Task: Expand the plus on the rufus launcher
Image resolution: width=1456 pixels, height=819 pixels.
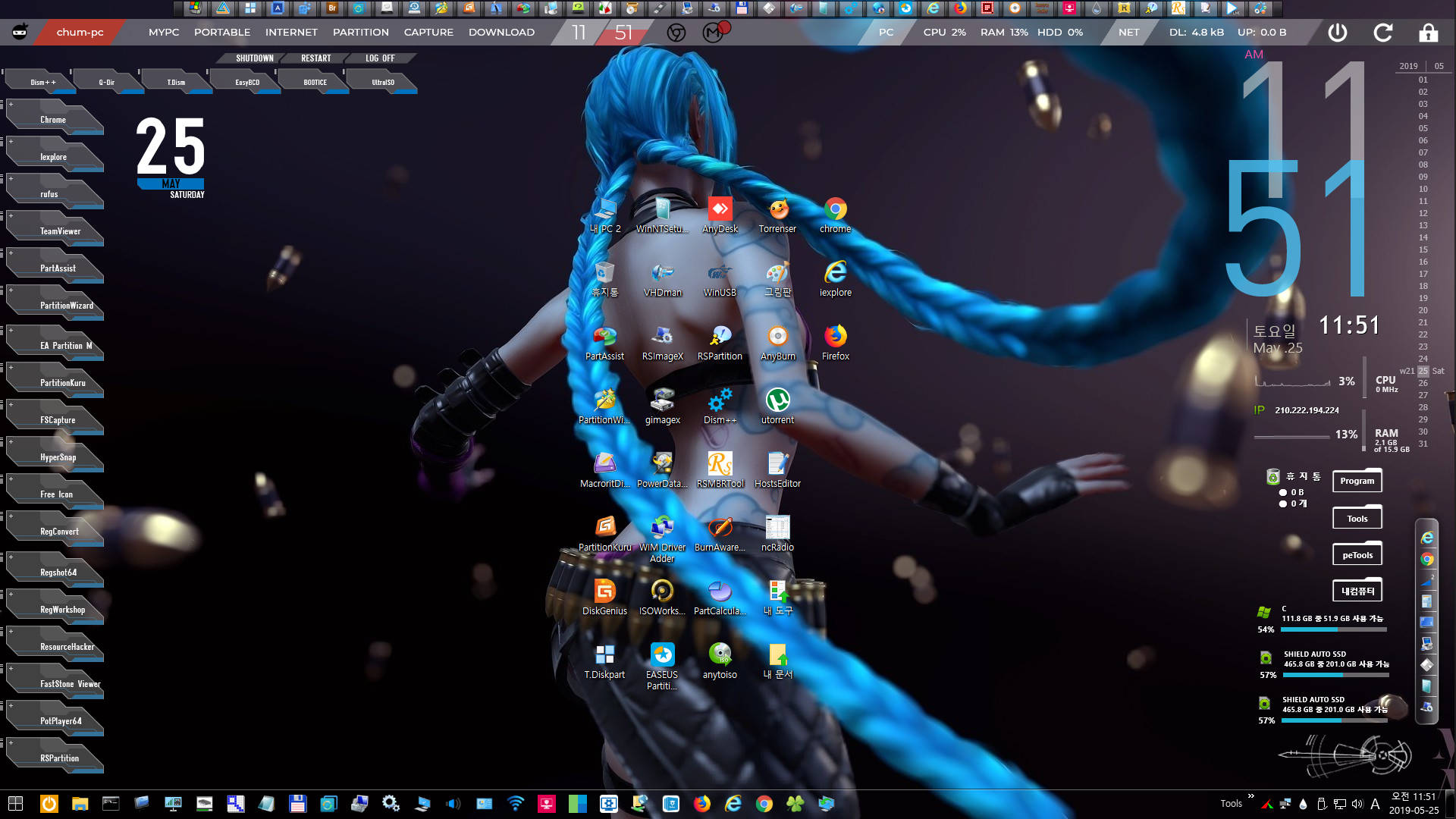Action: pyautogui.click(x=11, y=178)
